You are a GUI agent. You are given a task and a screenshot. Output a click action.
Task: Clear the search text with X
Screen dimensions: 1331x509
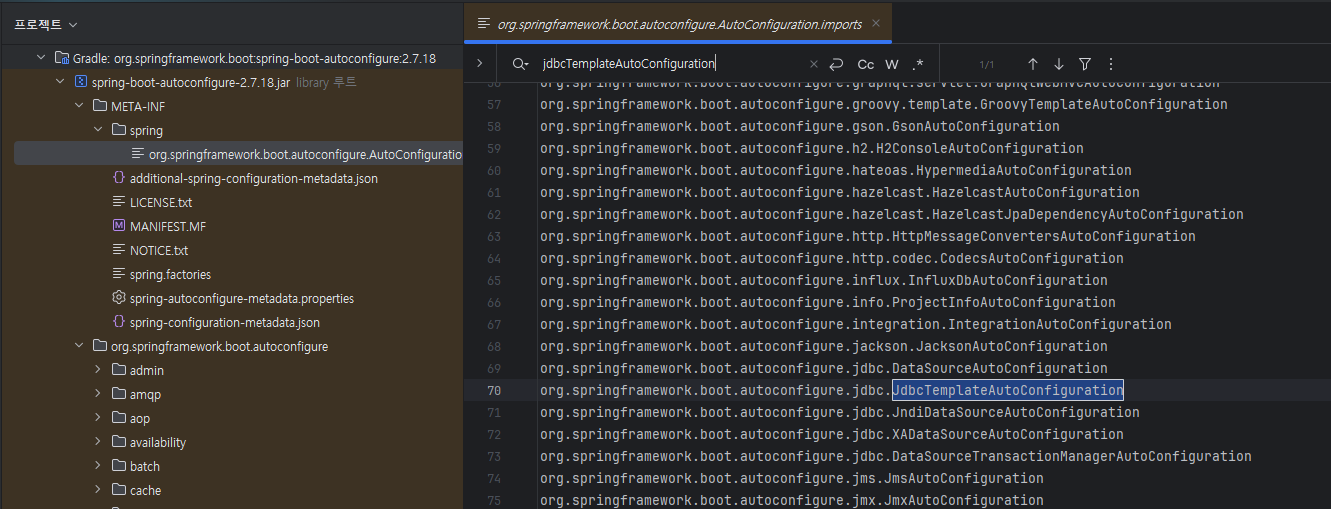[x=813, y=64]
